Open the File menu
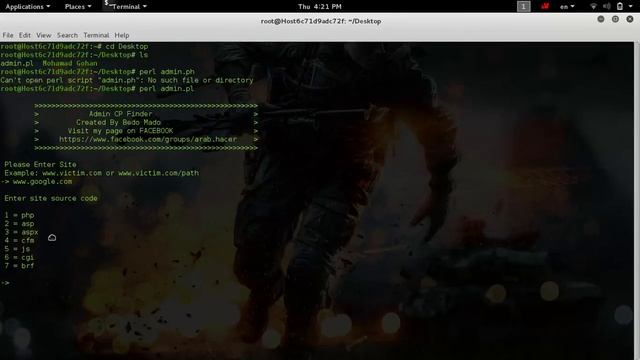 tap(8, 35)
